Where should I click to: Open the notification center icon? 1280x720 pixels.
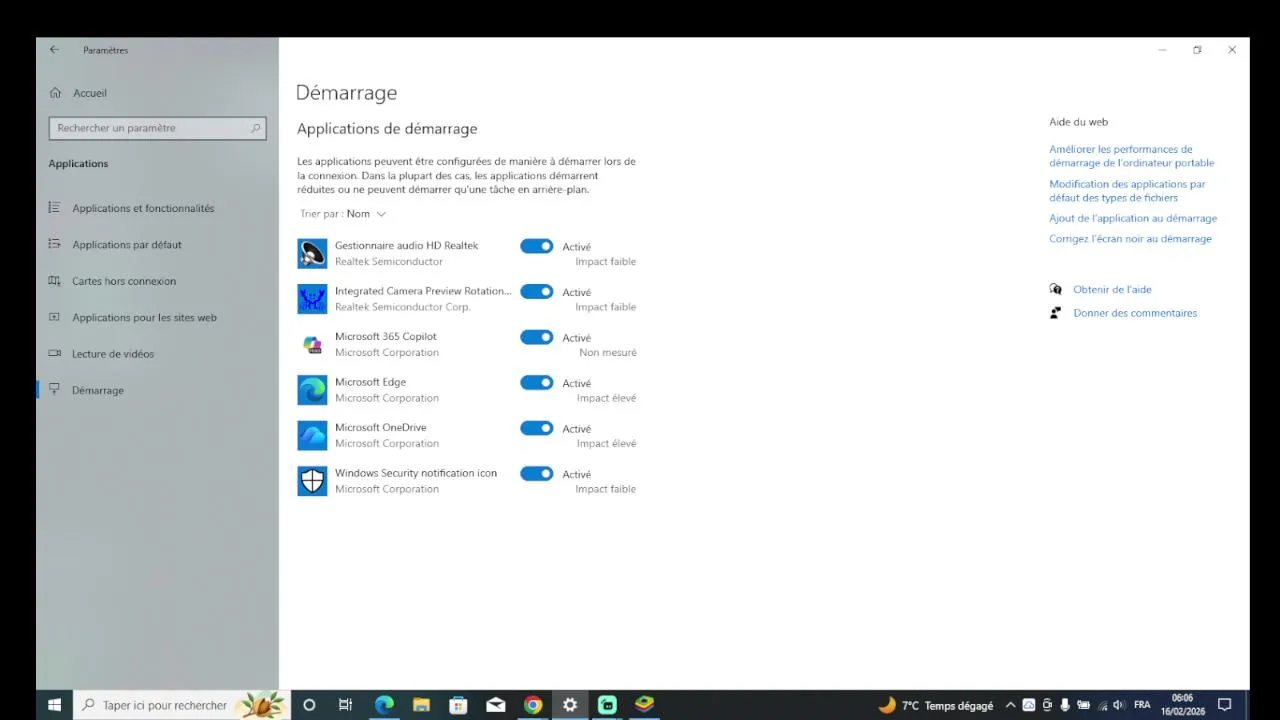1224,705
